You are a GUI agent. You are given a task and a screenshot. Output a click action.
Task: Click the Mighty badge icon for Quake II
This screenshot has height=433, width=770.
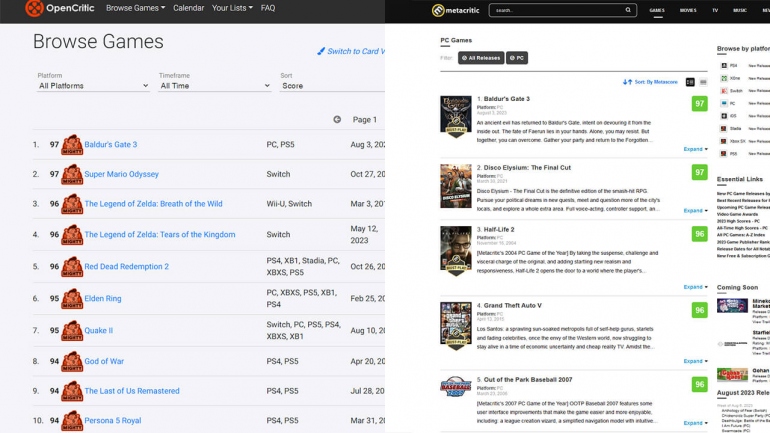pos(72,330)
